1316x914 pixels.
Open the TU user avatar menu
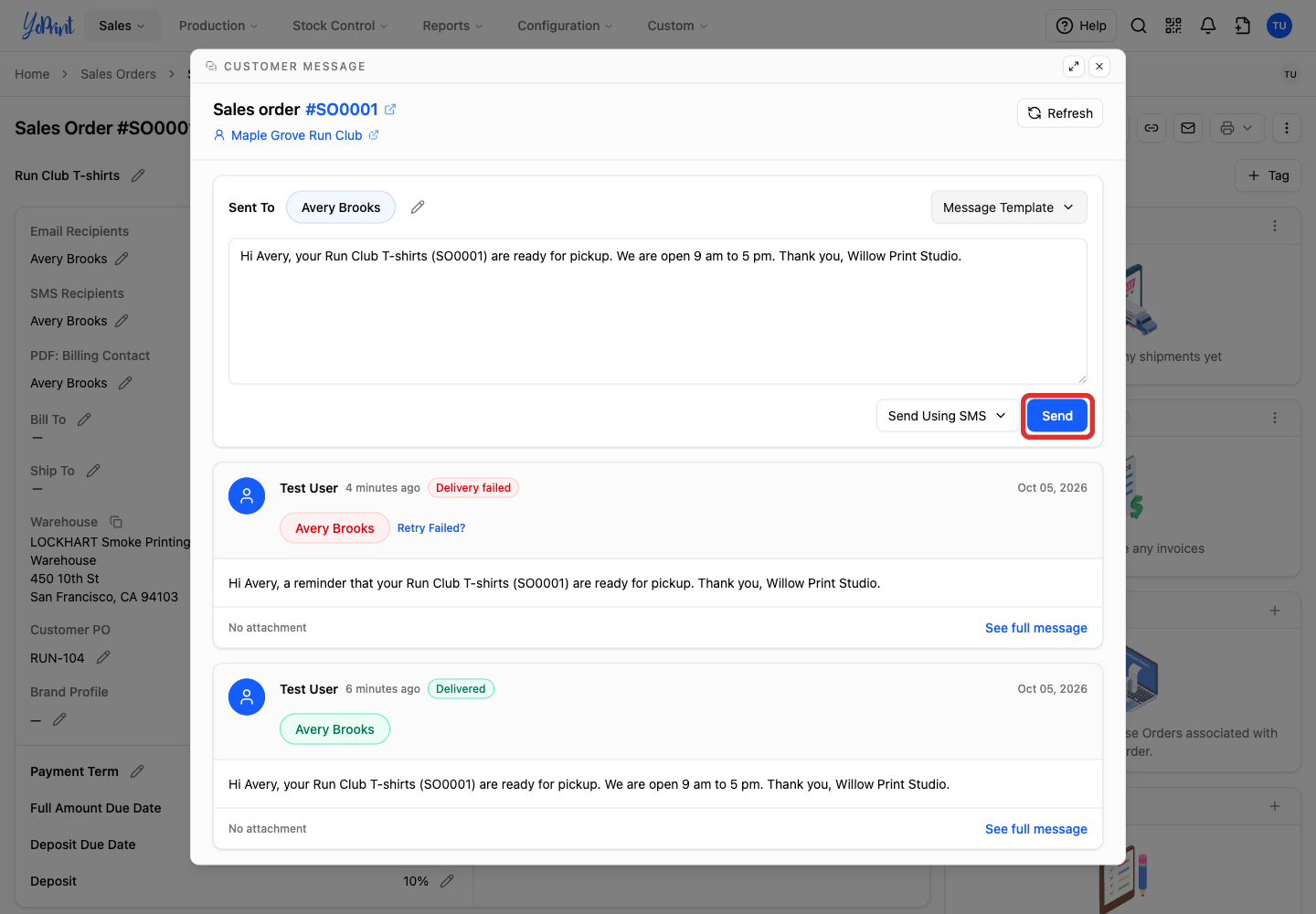point(1279,26)
